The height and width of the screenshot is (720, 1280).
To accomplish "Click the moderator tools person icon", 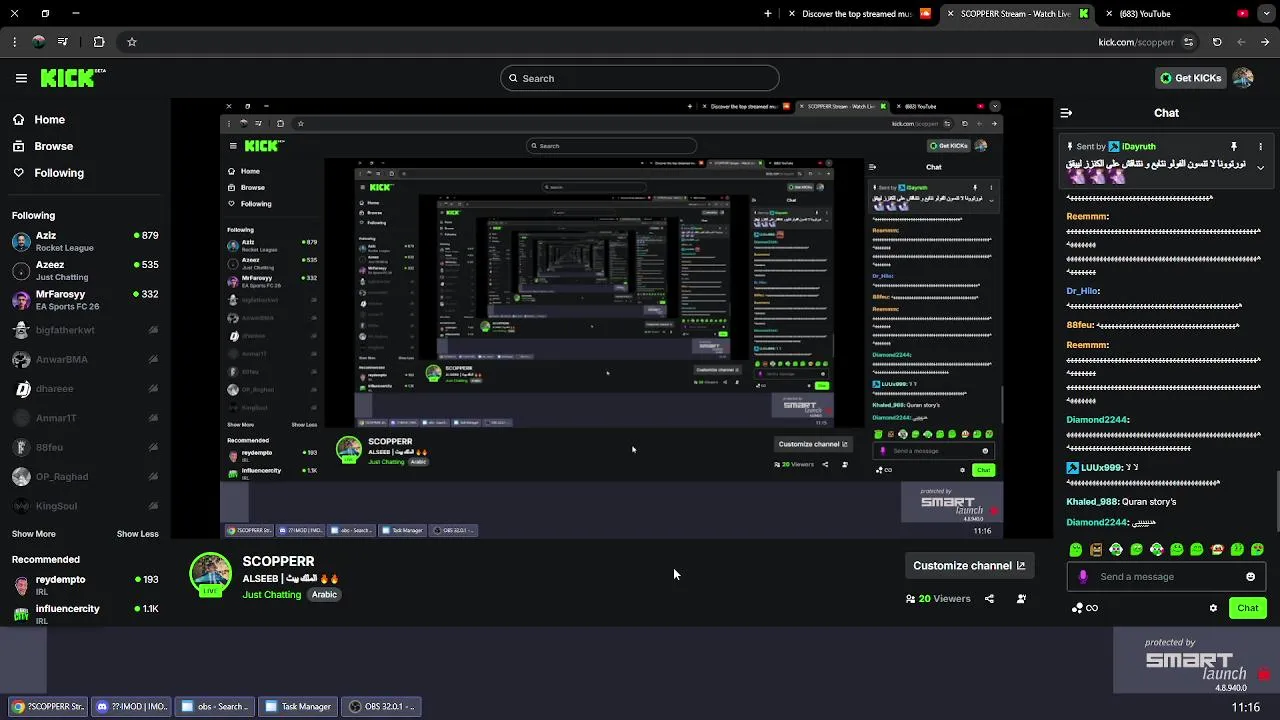I will click(x=1021, y=599).
